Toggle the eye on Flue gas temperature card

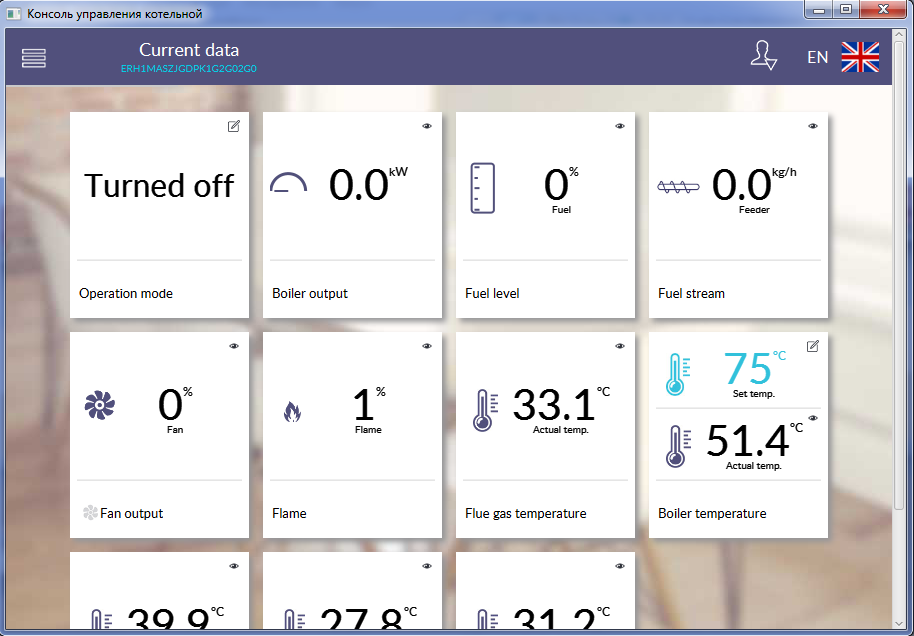tap(620, 346)
